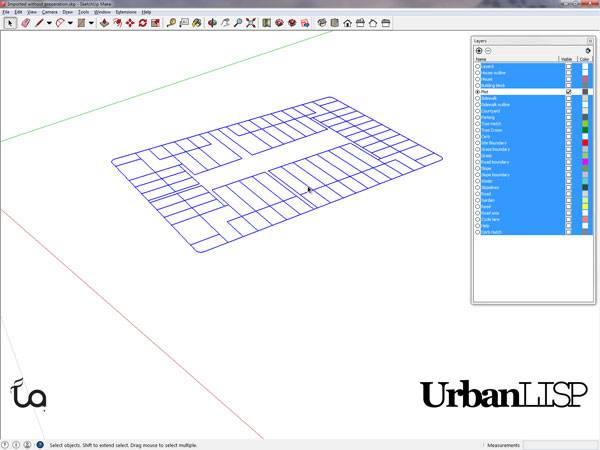Activate the Orbit camera tool
Image resolution: width=600 pixels, height=450 pixels.
click(213, 22)
